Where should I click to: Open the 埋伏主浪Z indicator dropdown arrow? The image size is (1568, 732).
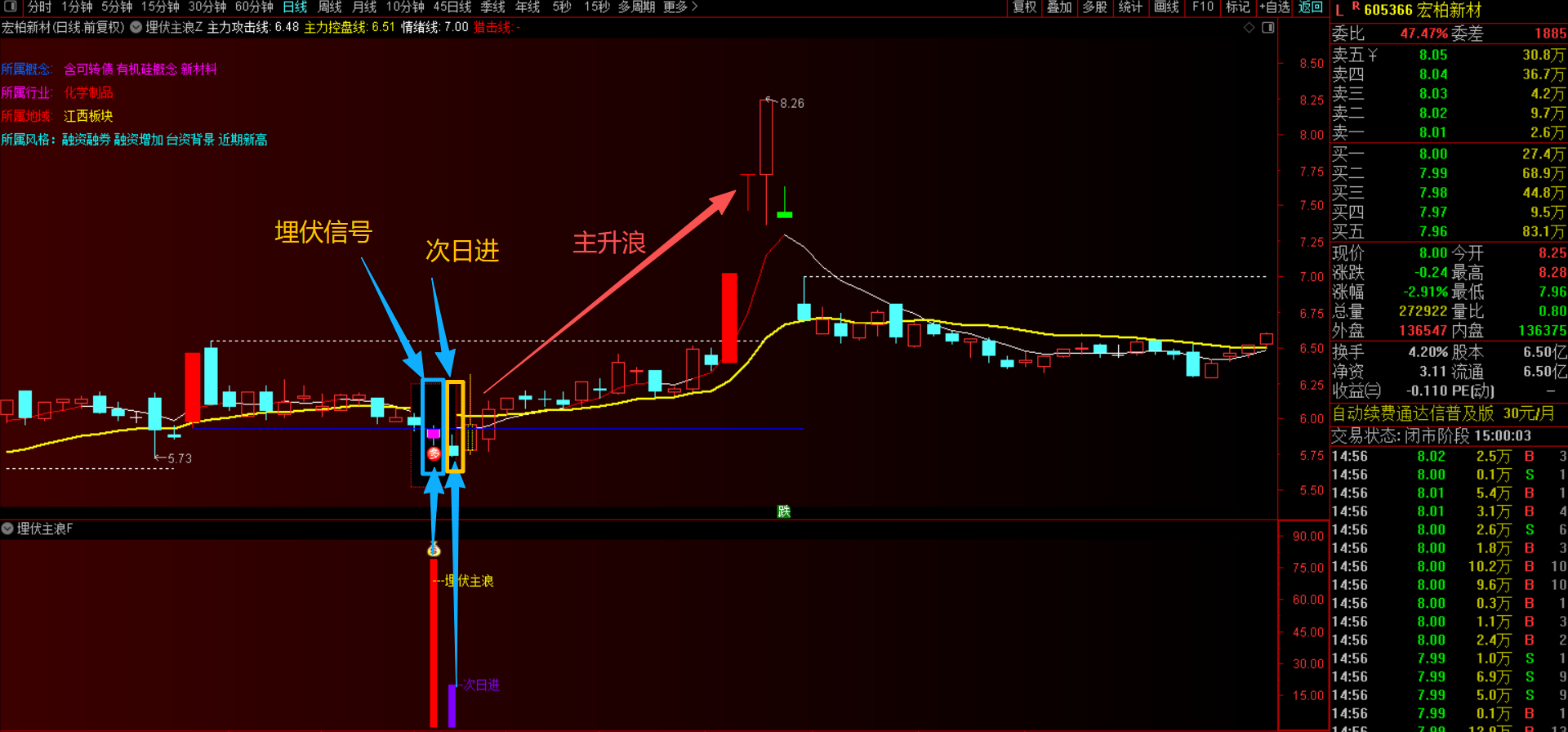click(136, 27)
